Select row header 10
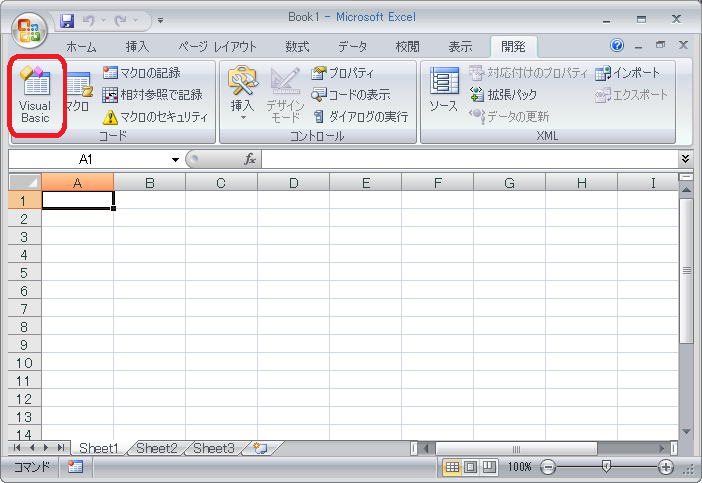The height and width of the screenshot is (483, 702). click(25, 363)
